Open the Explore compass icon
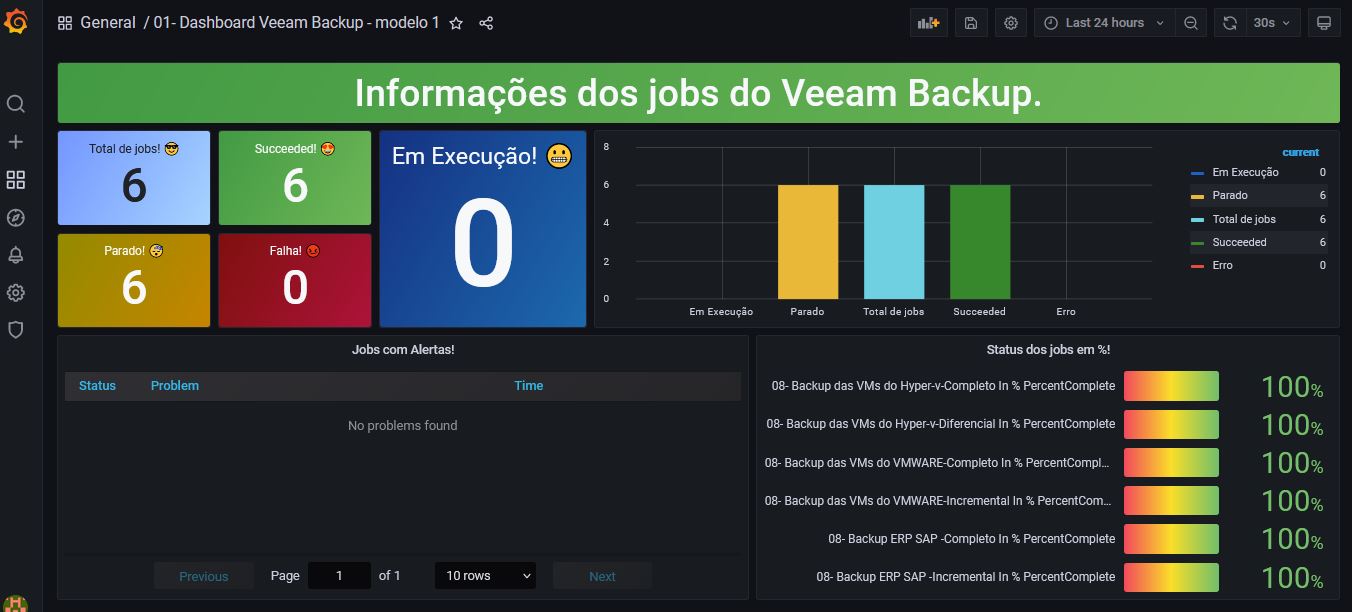The image size is (1352, 612). click(16, 218)
